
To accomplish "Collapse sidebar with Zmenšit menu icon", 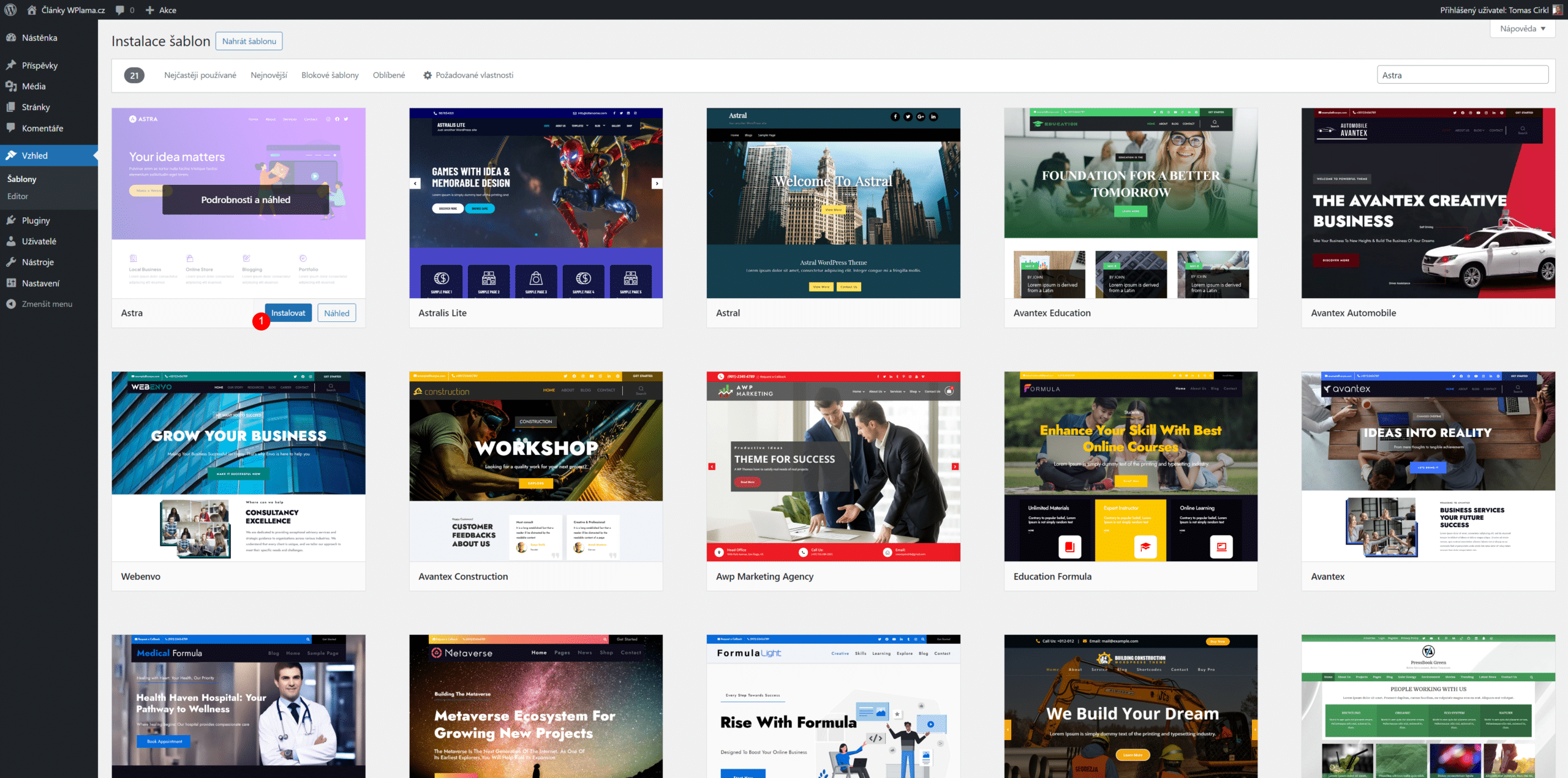I will click(11, 304).
